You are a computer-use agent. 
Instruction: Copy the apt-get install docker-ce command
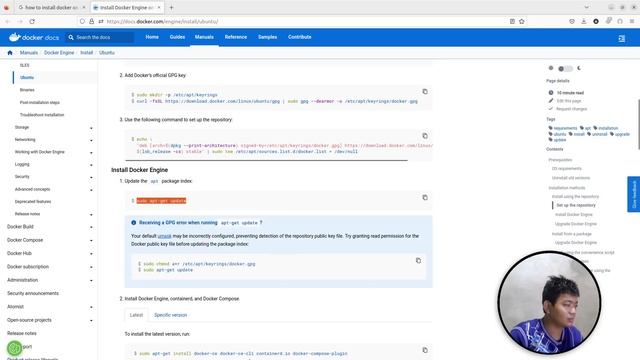pos(425,350)
